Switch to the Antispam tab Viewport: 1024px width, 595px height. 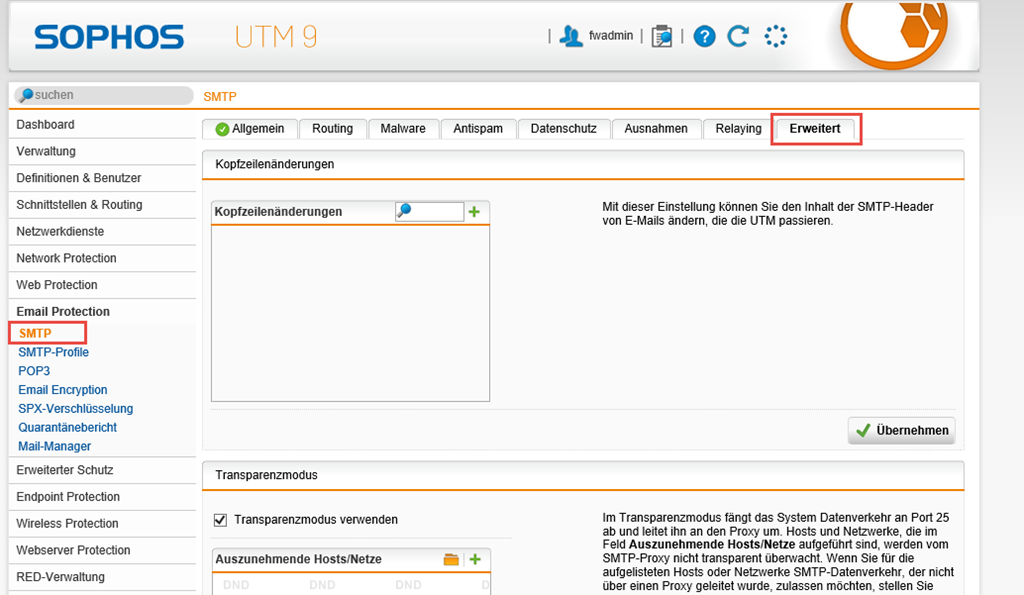click(x=478, y=129)
